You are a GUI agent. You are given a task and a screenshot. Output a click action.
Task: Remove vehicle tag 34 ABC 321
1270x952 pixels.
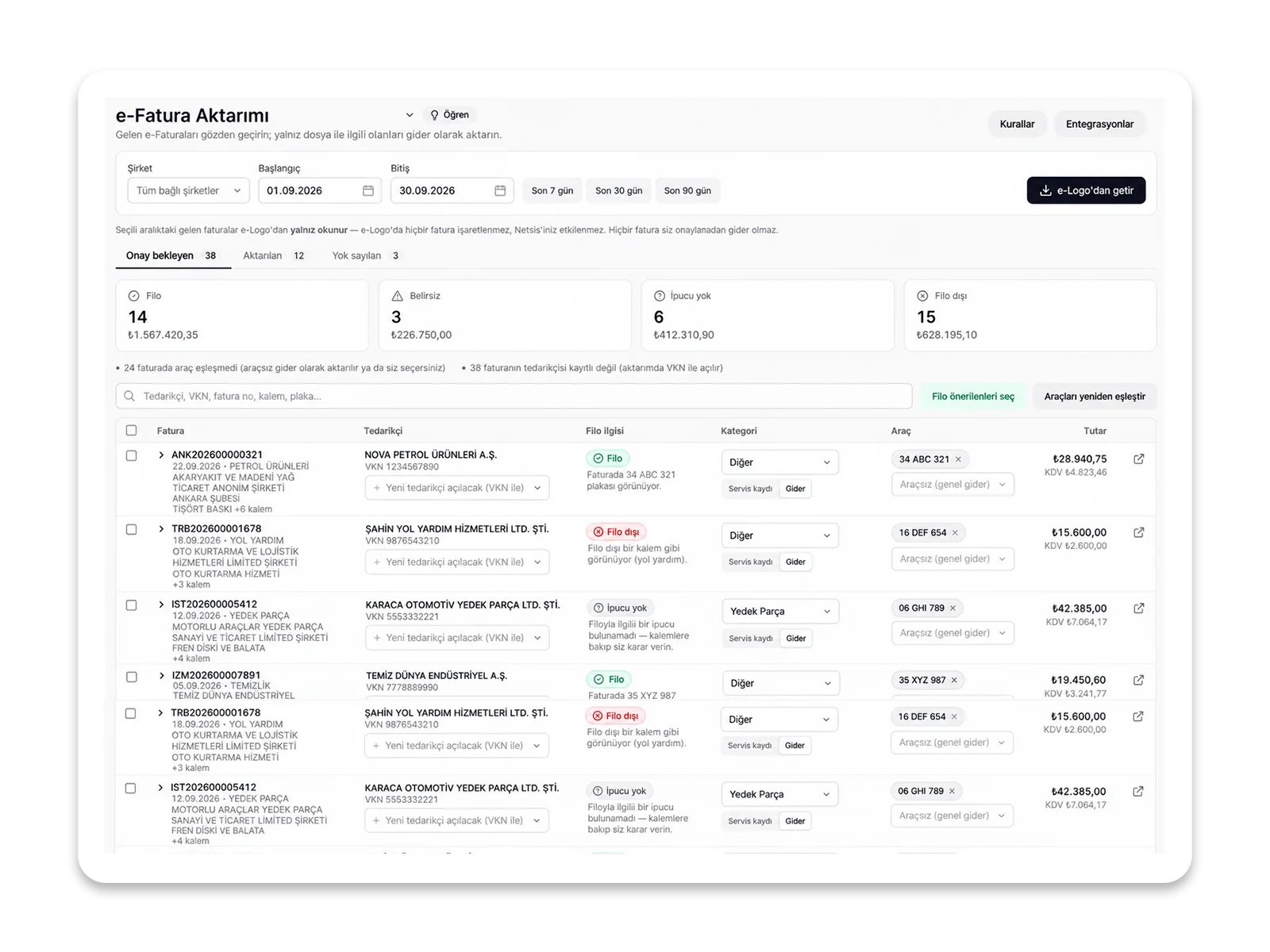(x=958, y=459)
